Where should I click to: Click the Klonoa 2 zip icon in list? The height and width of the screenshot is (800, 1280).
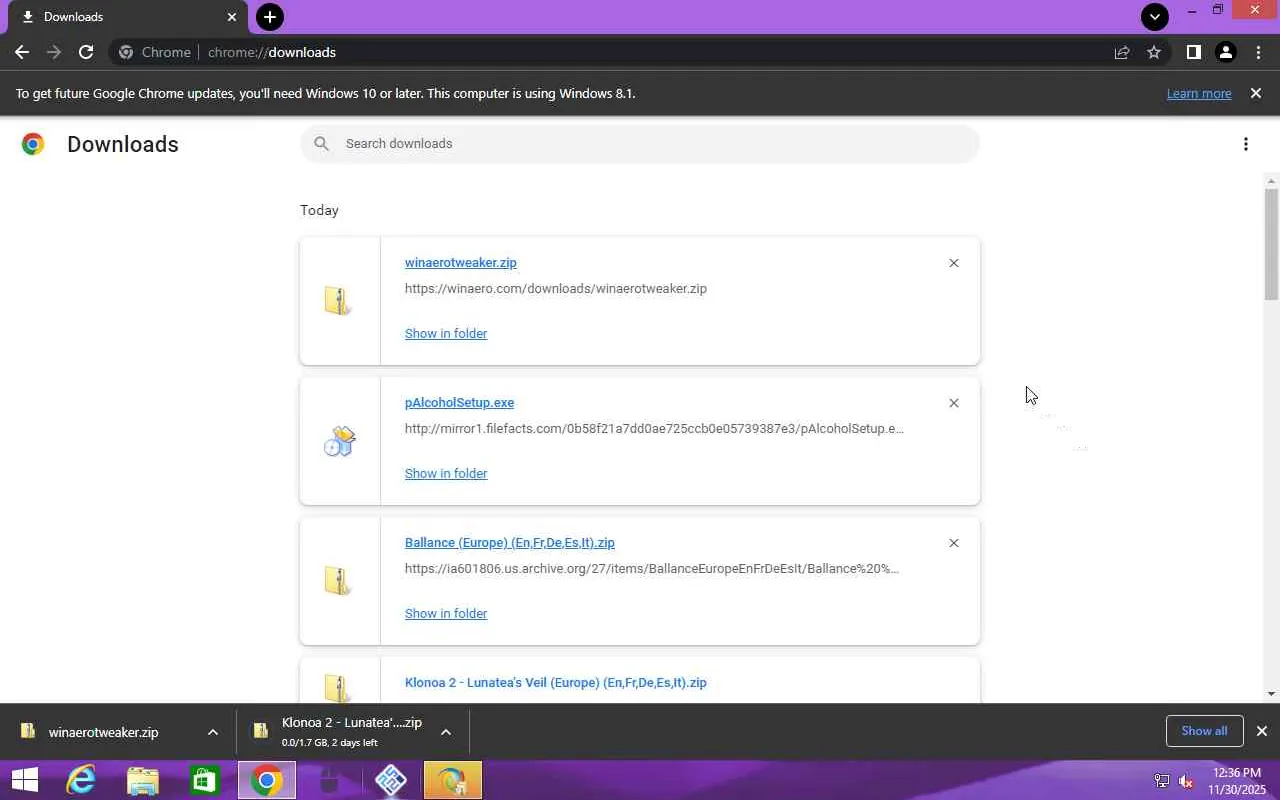[x=338, y=689]
